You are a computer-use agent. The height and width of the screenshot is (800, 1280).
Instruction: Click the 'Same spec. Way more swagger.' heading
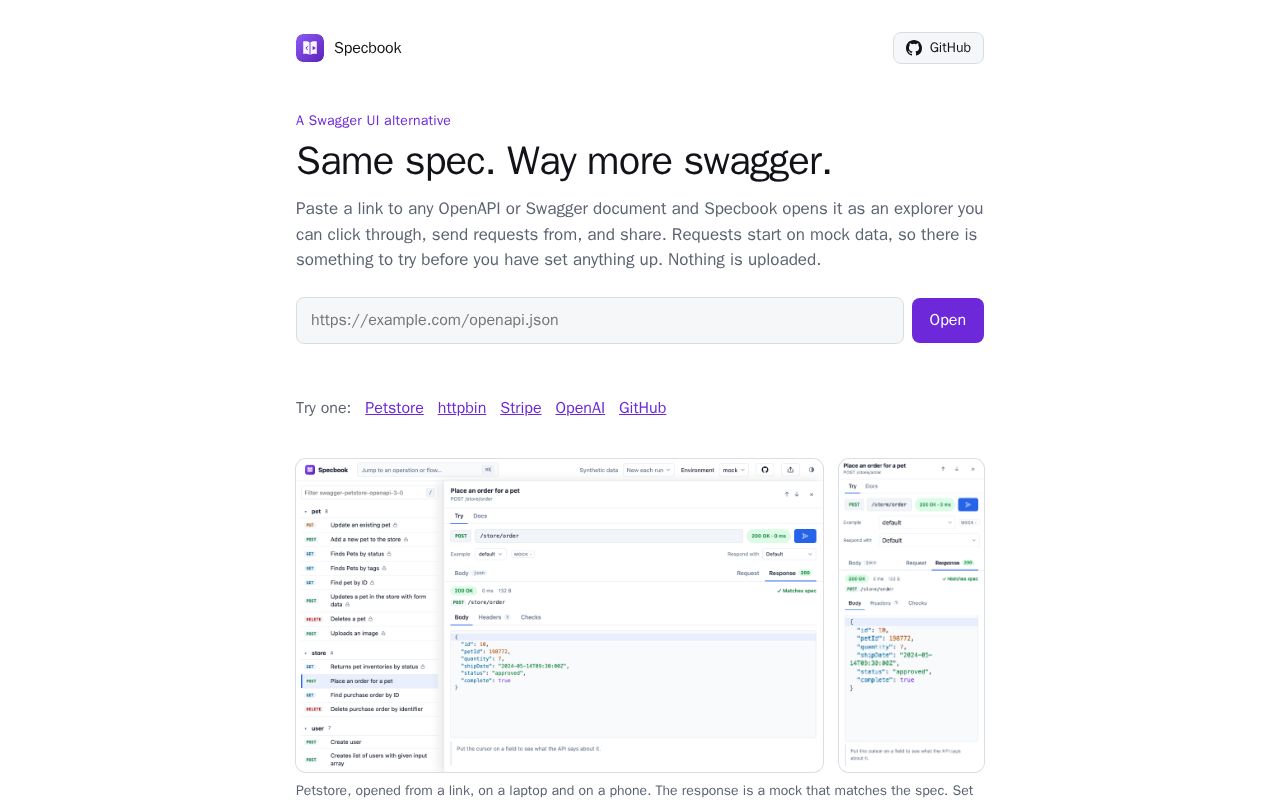564,161
